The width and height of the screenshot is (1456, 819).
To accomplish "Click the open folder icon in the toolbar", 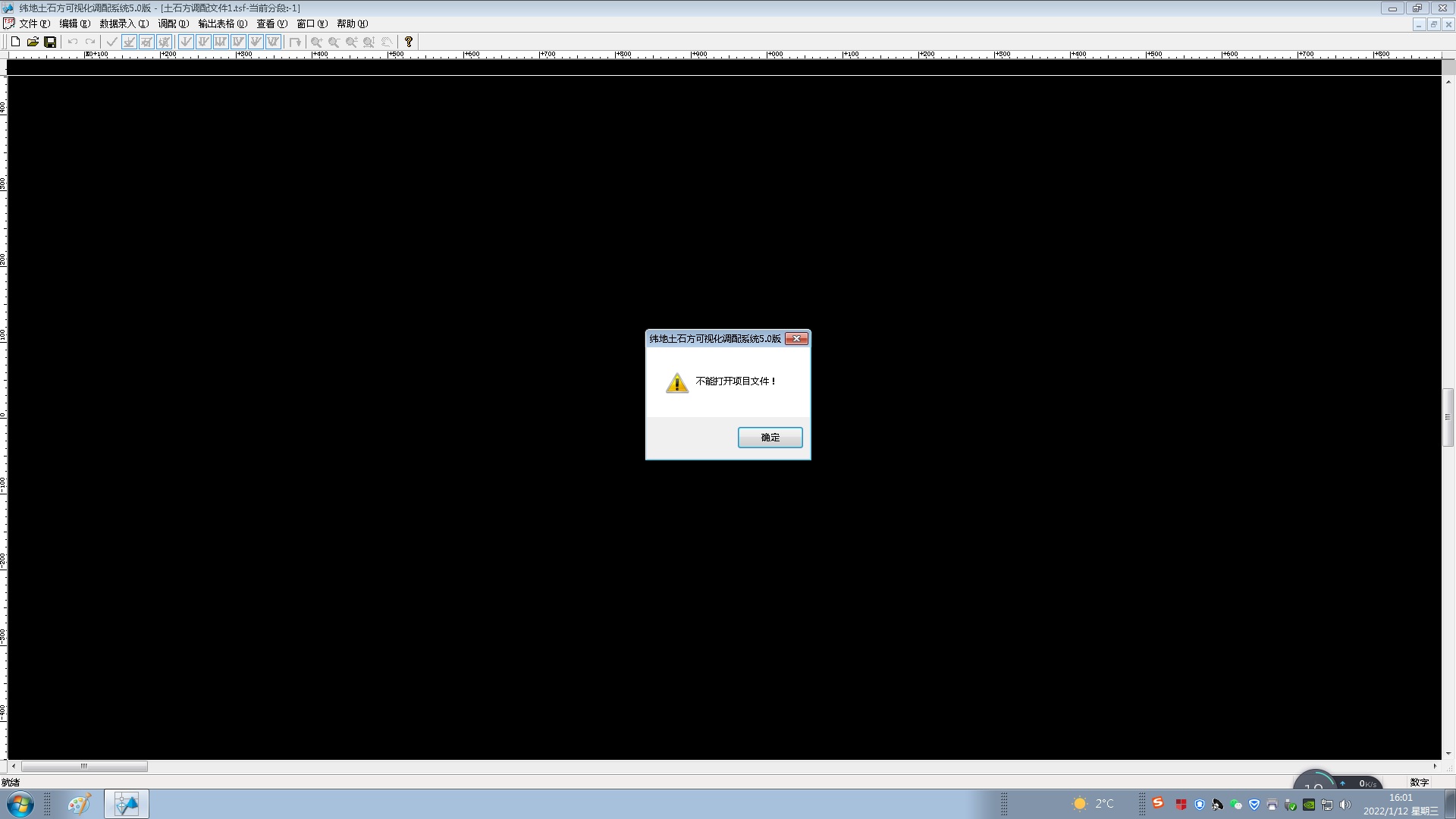I will [33, 42].
